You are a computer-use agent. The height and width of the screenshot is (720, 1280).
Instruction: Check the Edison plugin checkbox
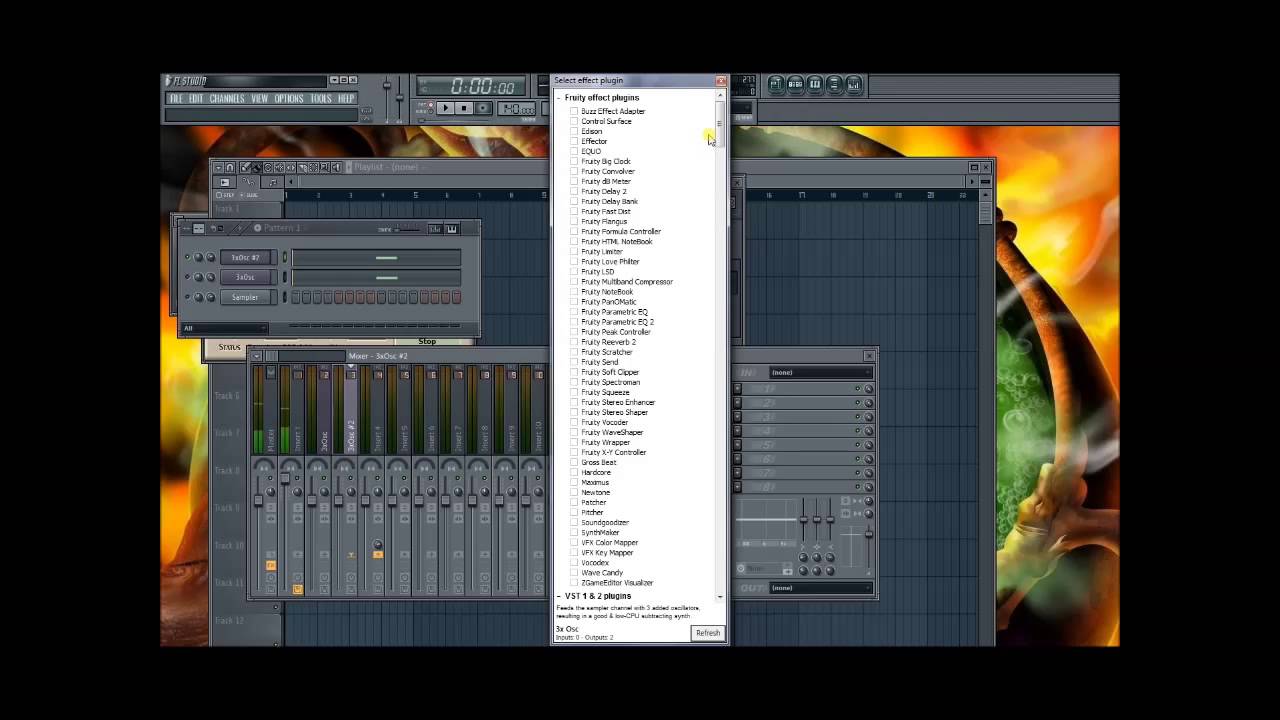pos(574,131)
